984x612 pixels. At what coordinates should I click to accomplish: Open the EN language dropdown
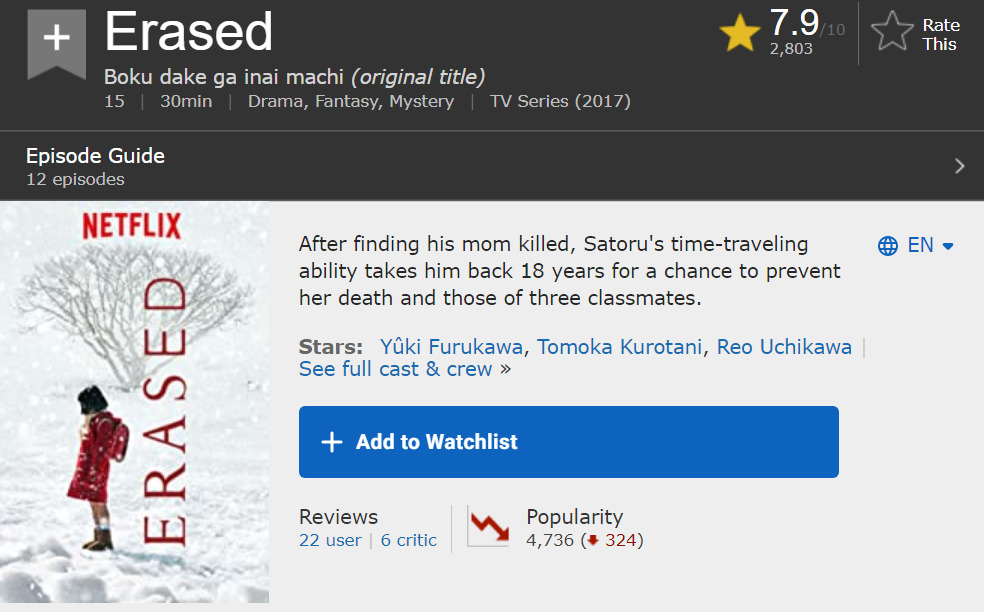(x=931, y=246)
